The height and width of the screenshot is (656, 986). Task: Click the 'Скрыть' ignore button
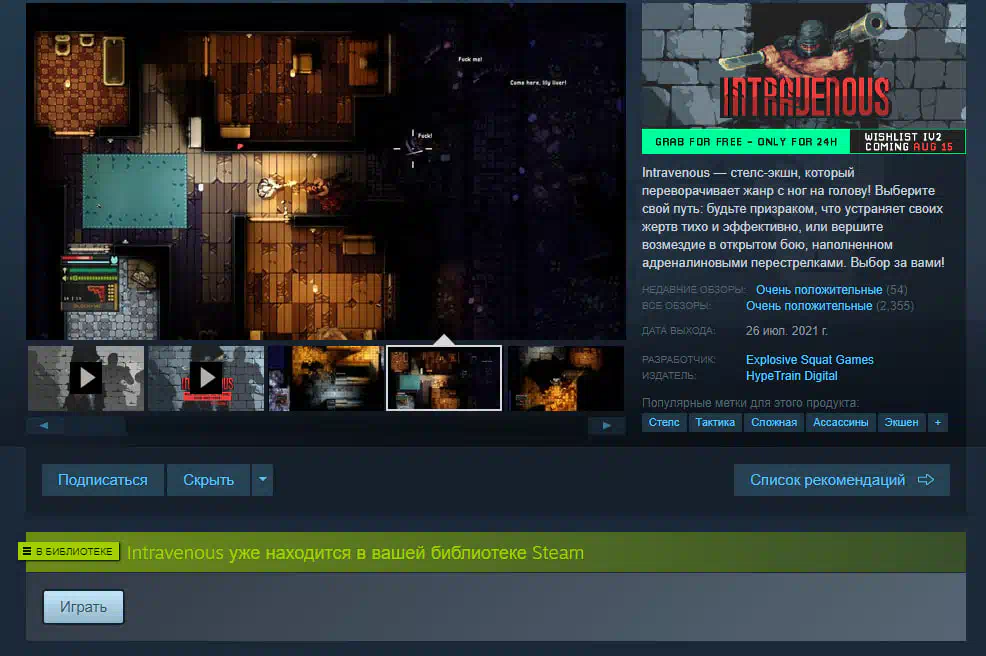coord(208,480)
